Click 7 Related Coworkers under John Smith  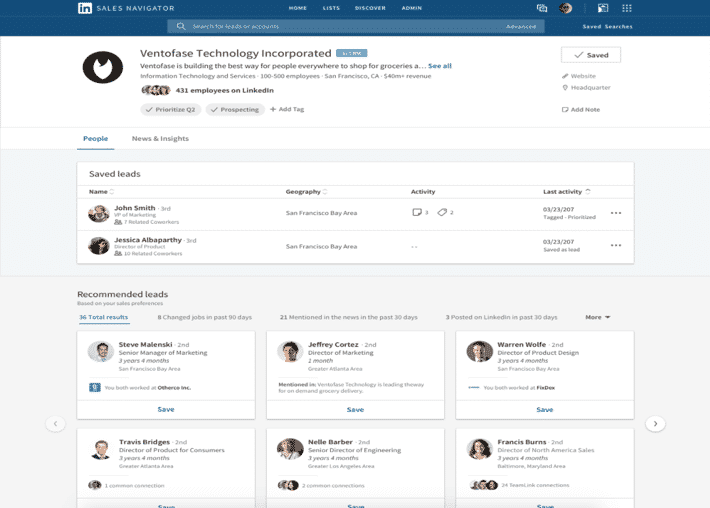(x=151, y=222)
